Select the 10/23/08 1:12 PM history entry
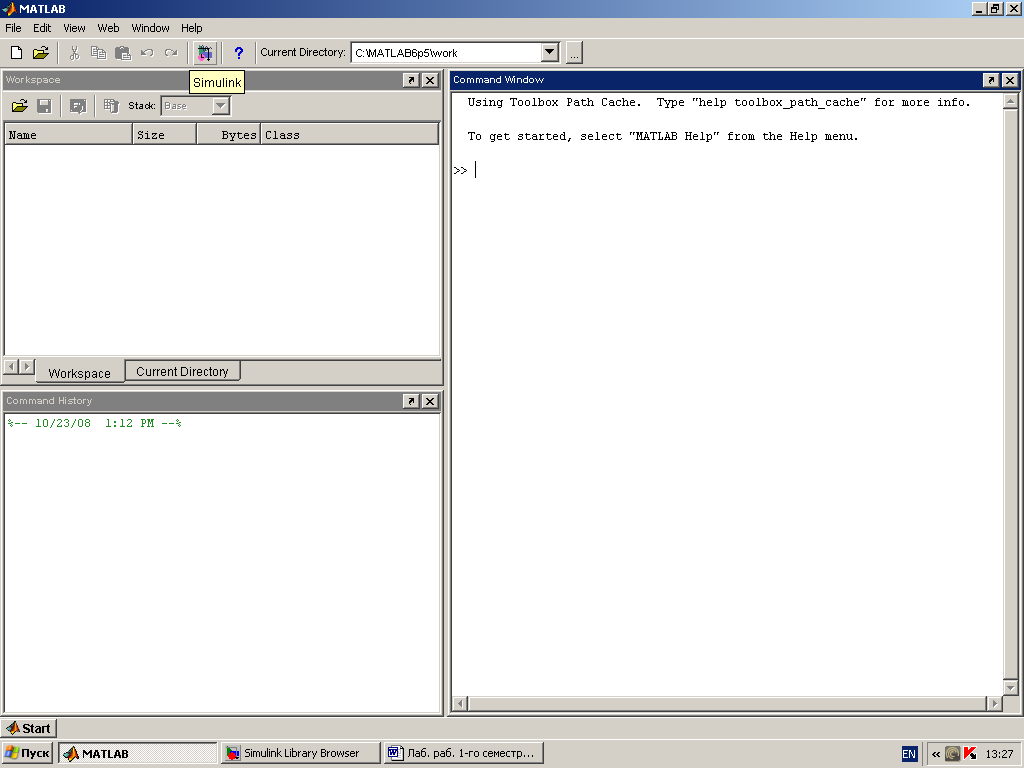1024x768 pixels. [95, 423]
